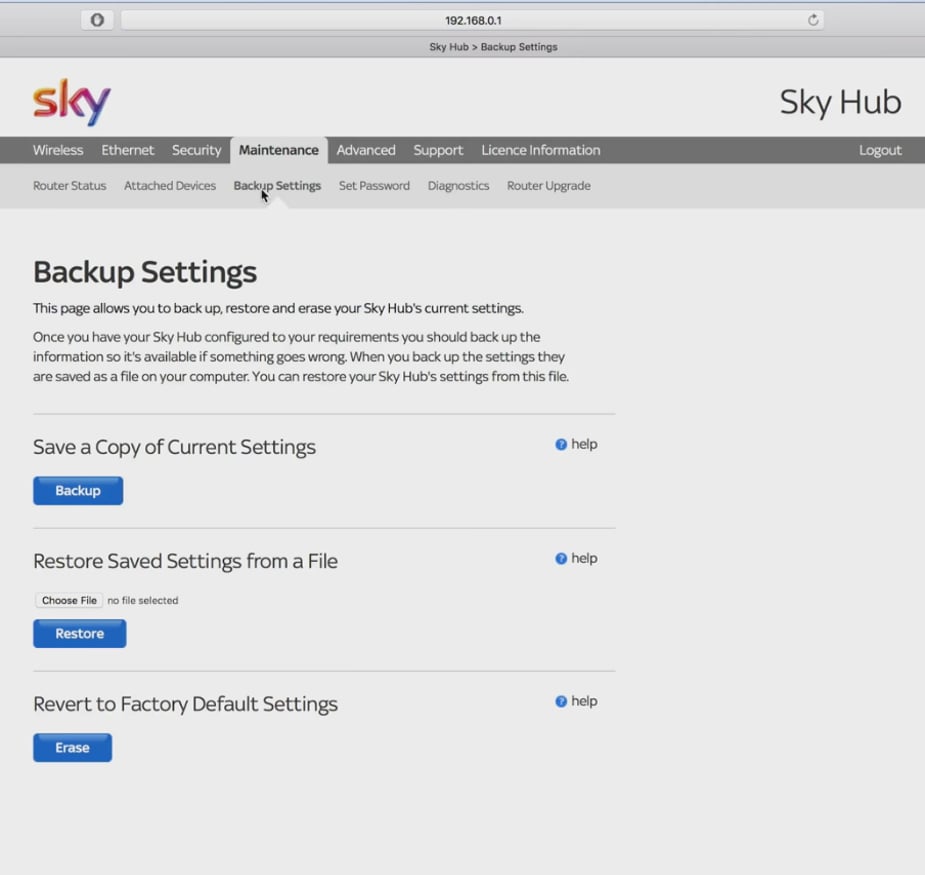The image size is (925, 875).
Task: Select Backup Settings submenu item
Action: tap(277, 185)
